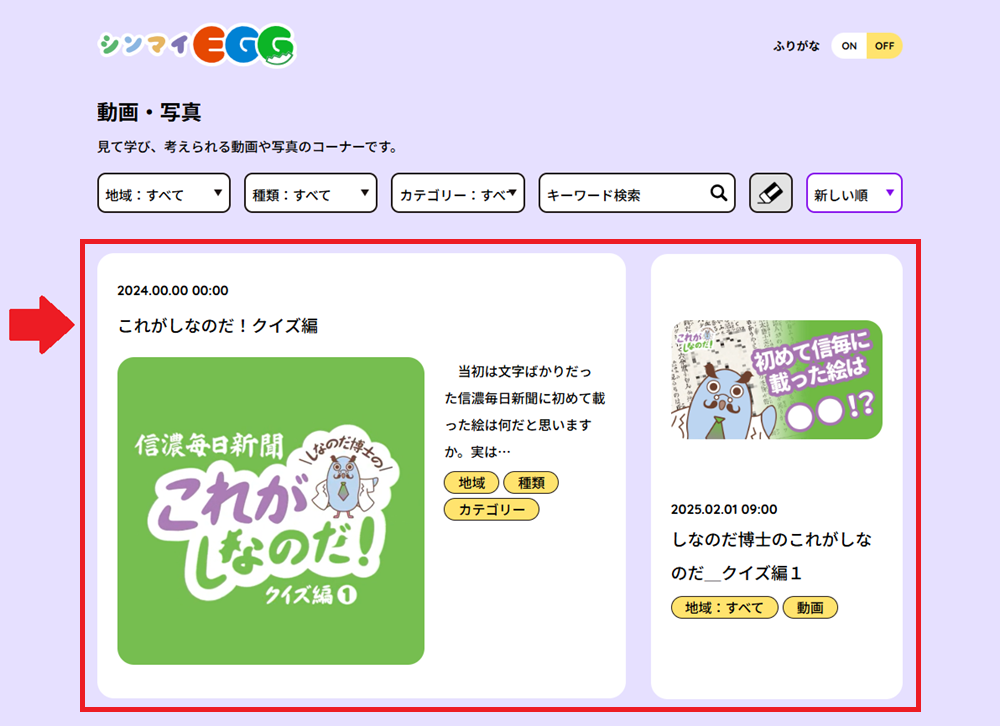Open しなのだ博士のこれがしなのだ__クイズ編１ title link
This screenshot has height=726, width=1000.
coord(771,556)
